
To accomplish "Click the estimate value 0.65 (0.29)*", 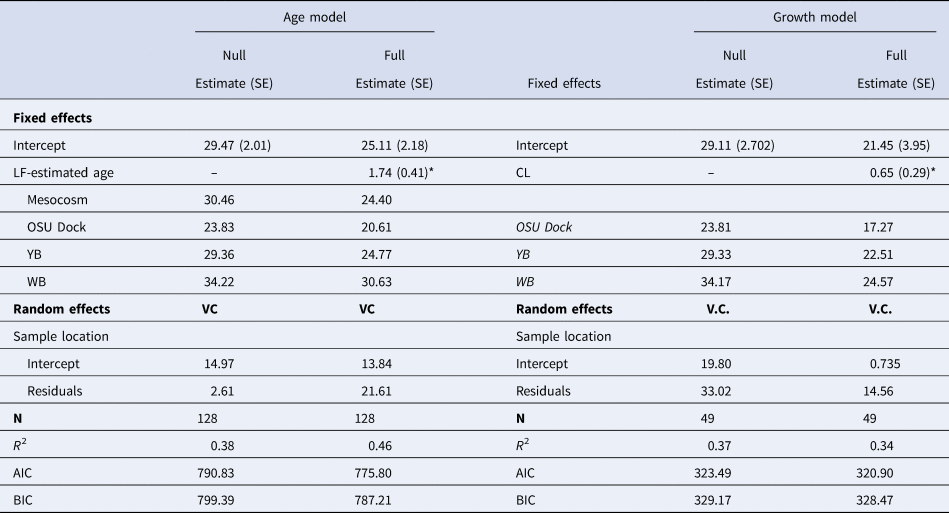I will [x=900, y=172].
